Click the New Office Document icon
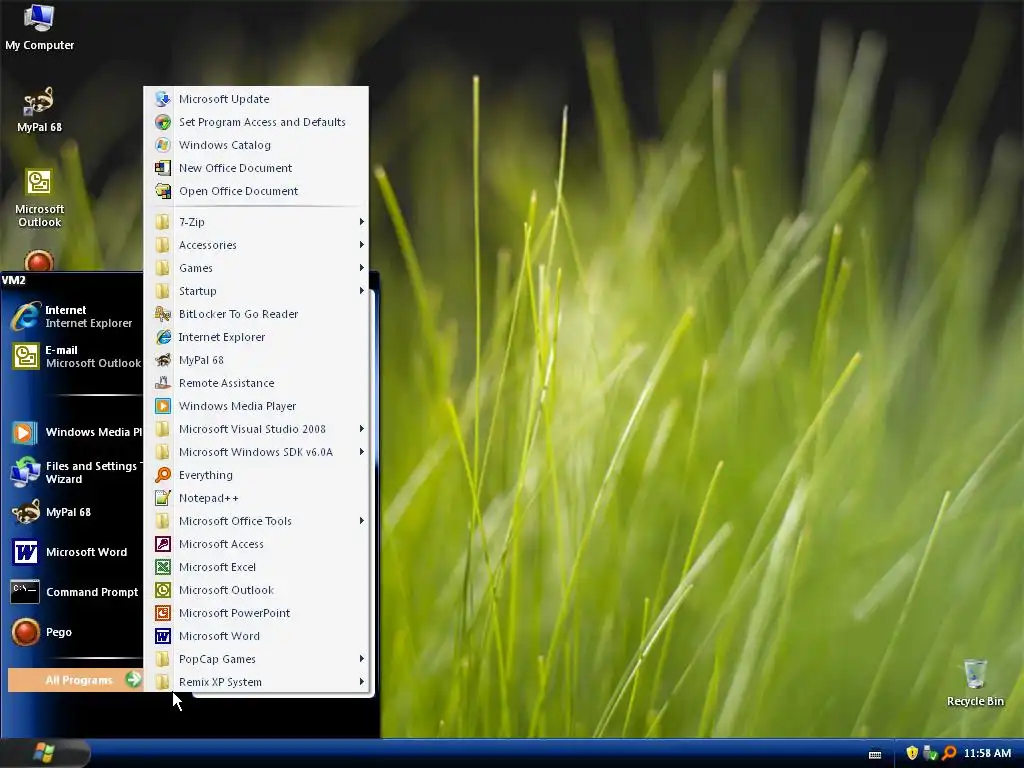This screenshot has width=1024, height=768. (x=163, y=168)
